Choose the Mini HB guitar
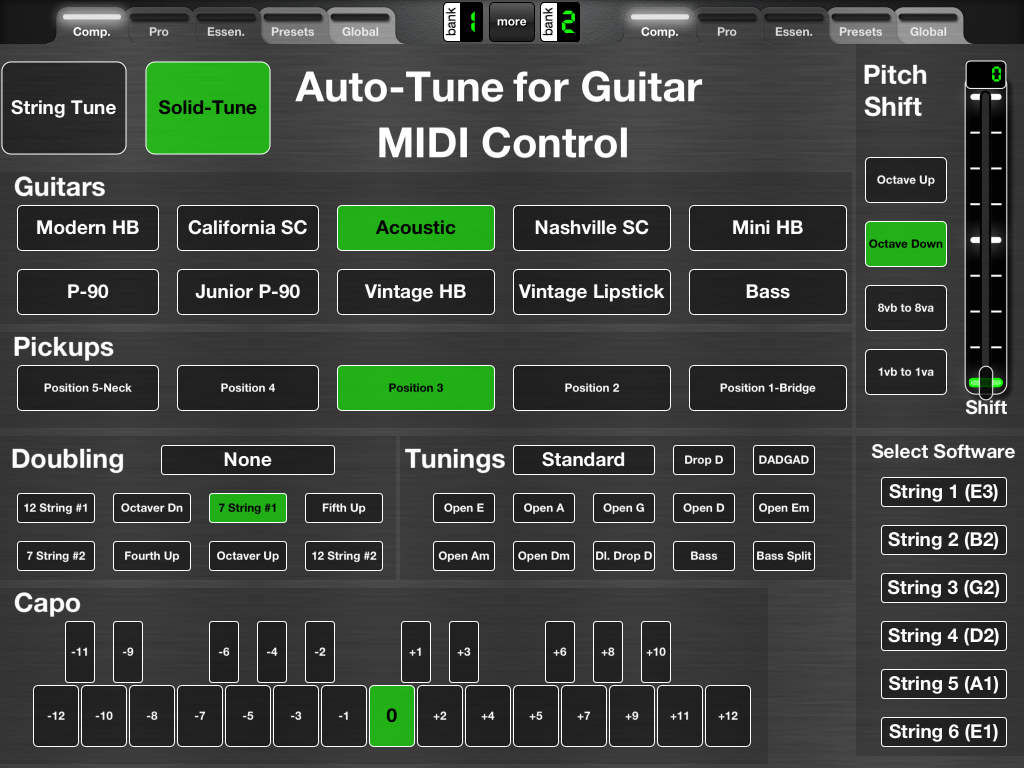The image size is (1024, 768). click(x=768, y=228)
